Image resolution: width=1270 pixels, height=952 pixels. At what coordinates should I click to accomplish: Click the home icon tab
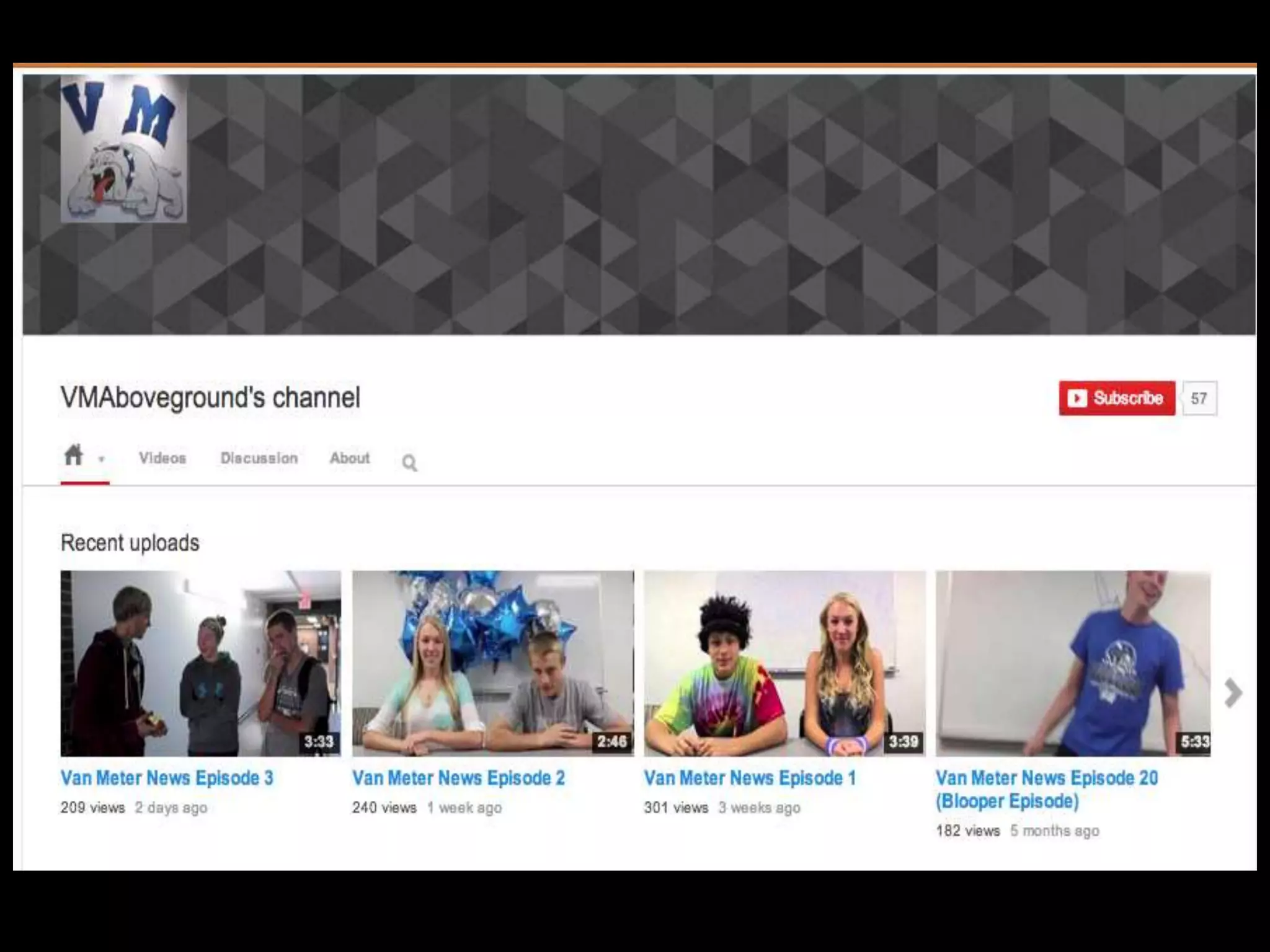73,456
